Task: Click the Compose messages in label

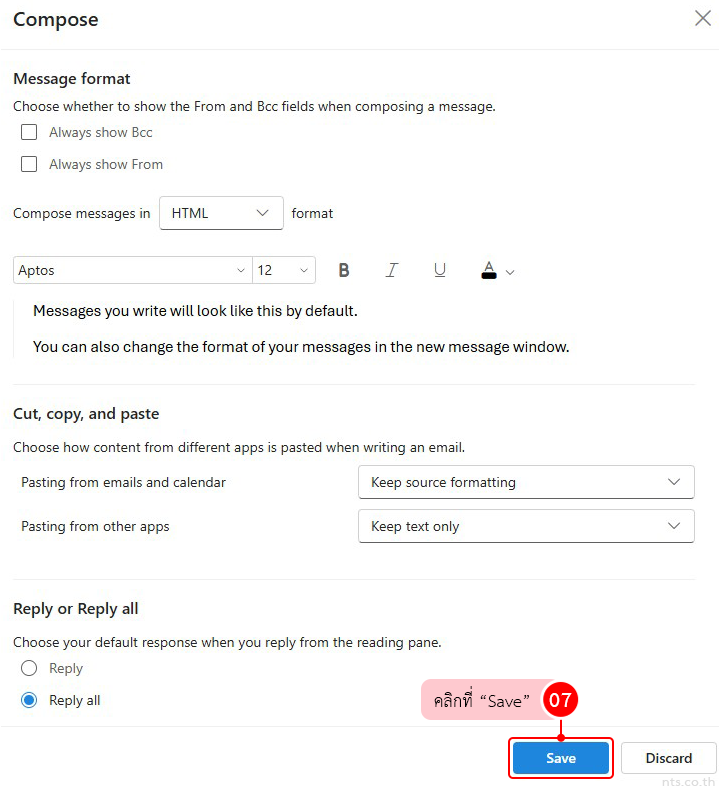Action: [x=82, y=214]
